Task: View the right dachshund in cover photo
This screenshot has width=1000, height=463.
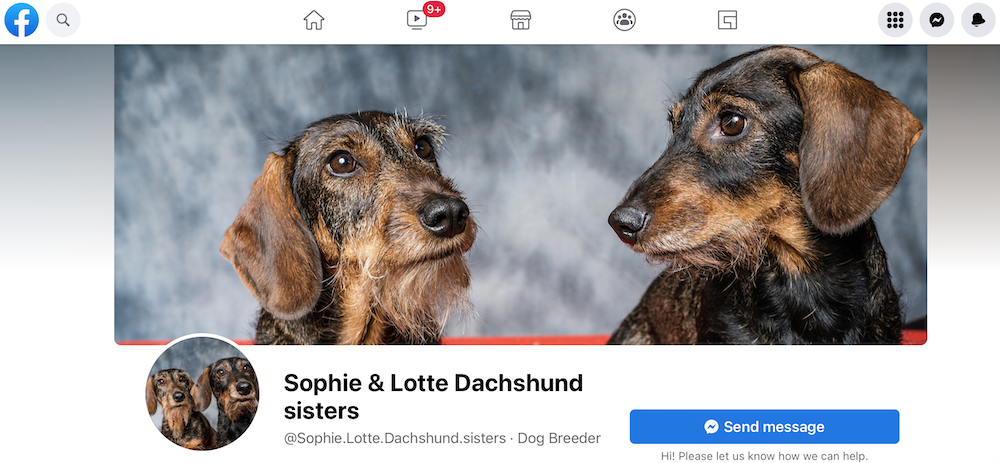Action: click(765, 195)
